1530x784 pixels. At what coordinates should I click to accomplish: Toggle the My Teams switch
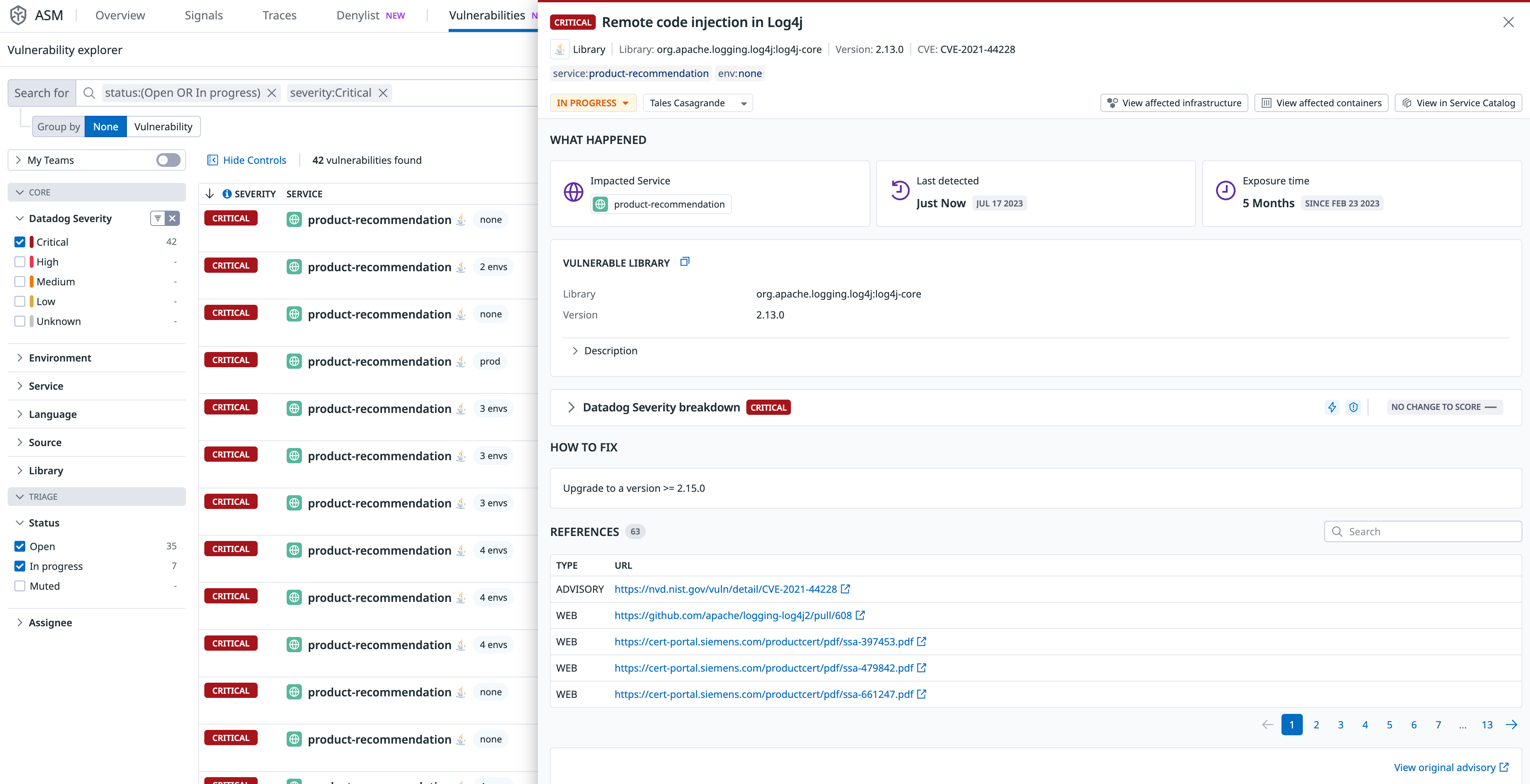point(168,160)
